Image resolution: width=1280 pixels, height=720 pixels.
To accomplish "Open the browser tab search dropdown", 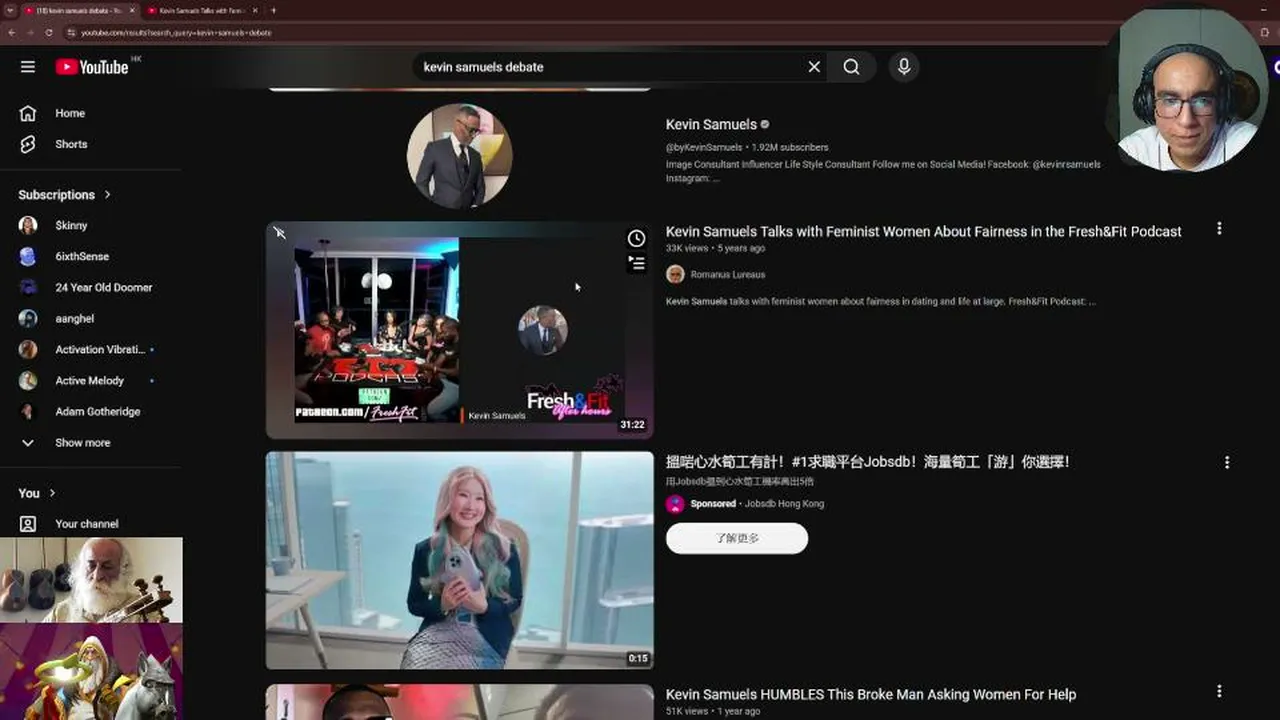I will (x=9, y=10).
